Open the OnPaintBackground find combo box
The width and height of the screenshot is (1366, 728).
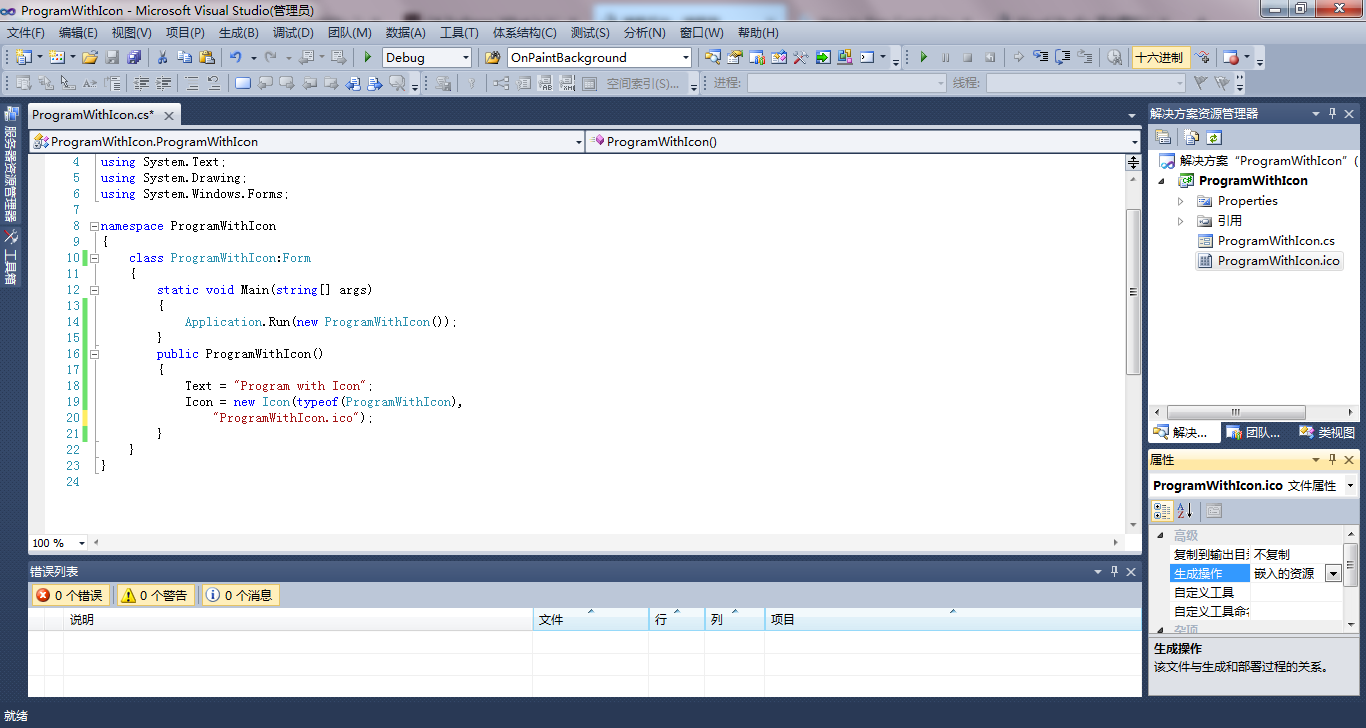[686, 58]
